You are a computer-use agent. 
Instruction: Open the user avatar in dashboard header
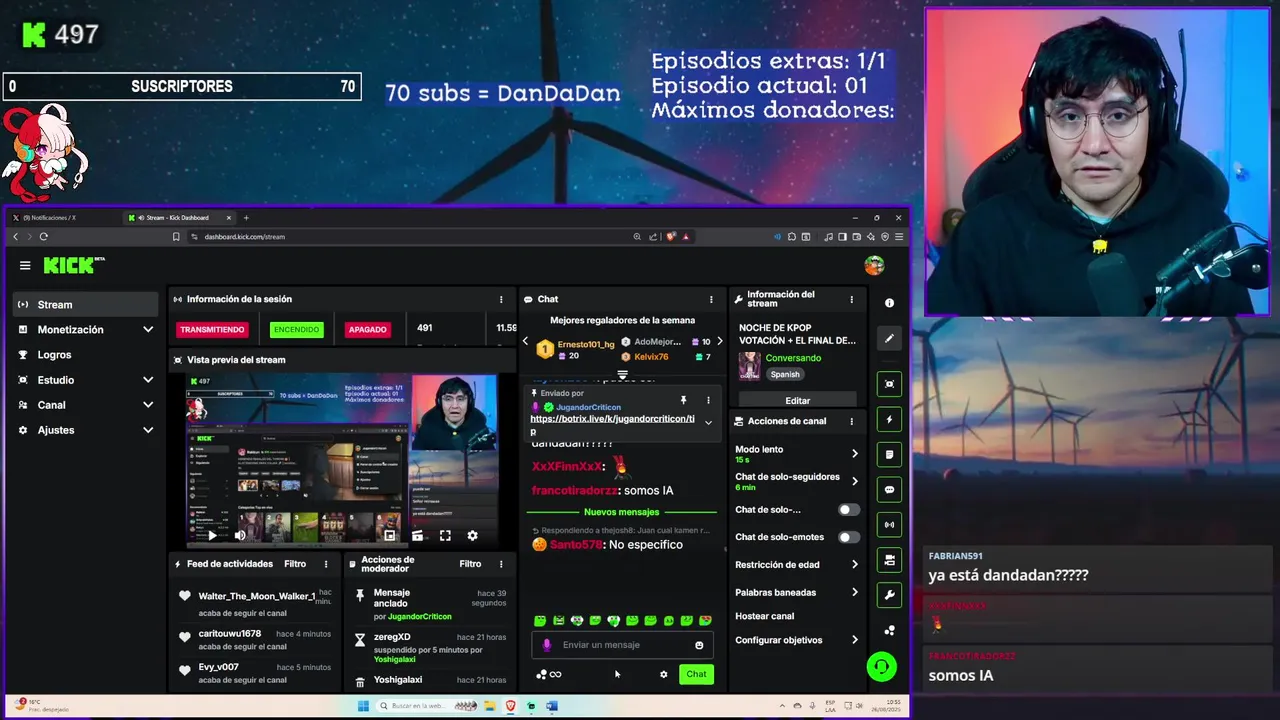pyautogui.click(x=874, y=265)
